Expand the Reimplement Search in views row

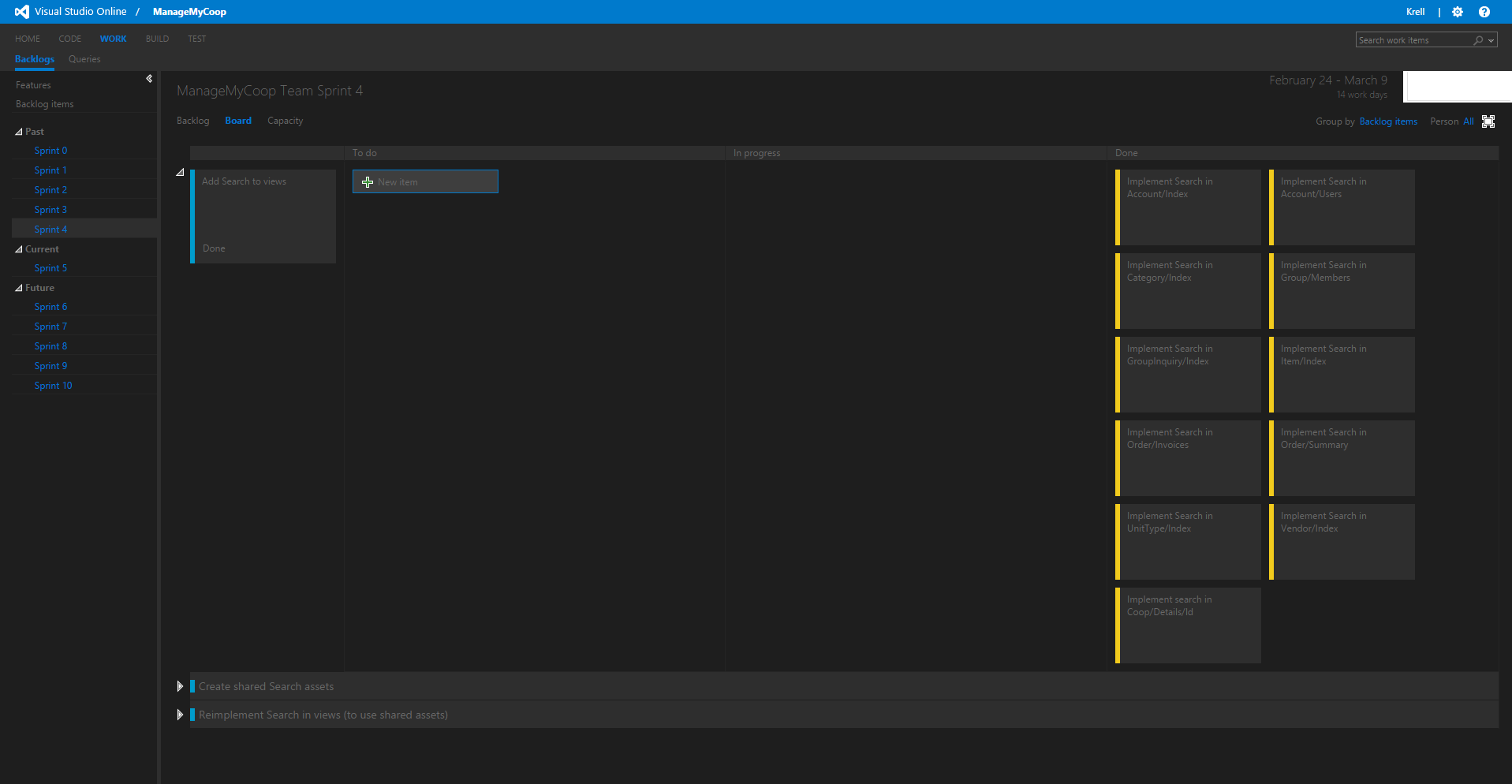[180, 715]
